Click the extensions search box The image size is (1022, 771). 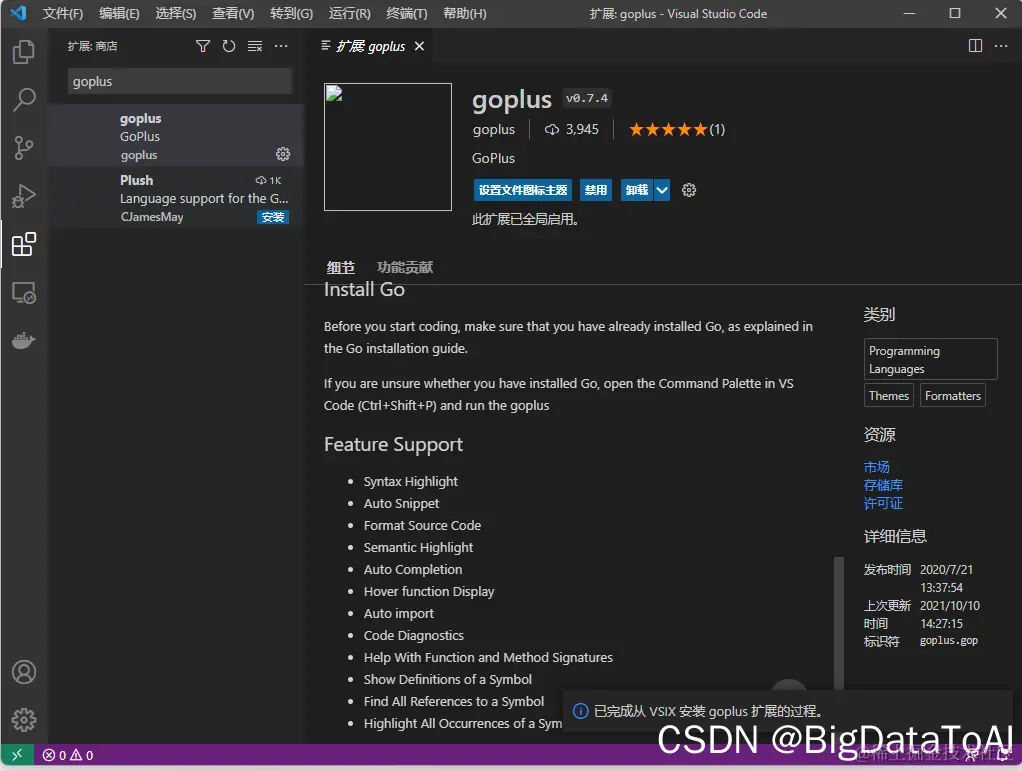pyautogui.click(x=179, y=81)
